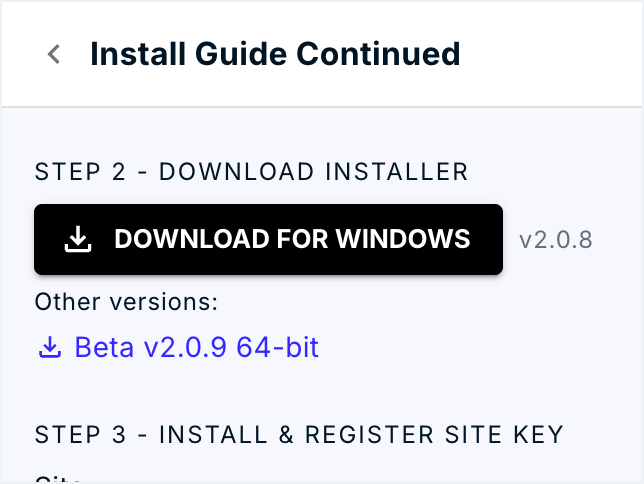
Task: Click REGISTER SITE KEY in the Step 3 heading
Action: click(434, 434)
